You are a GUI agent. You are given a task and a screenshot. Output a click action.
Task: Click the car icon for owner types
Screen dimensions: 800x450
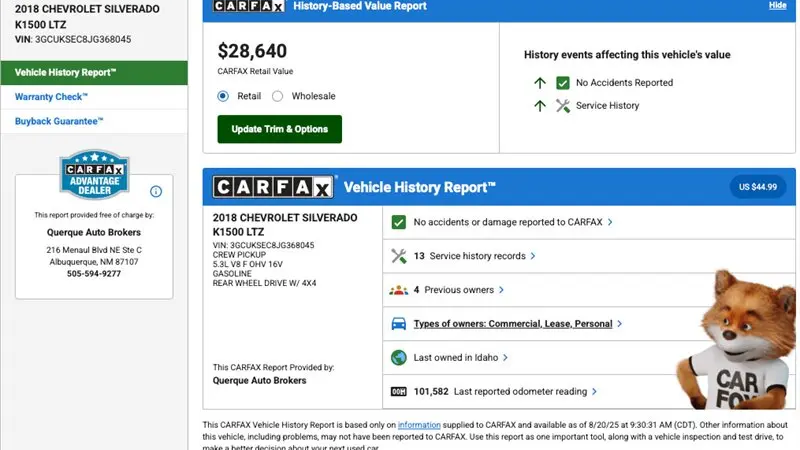(x=398, y=323)
